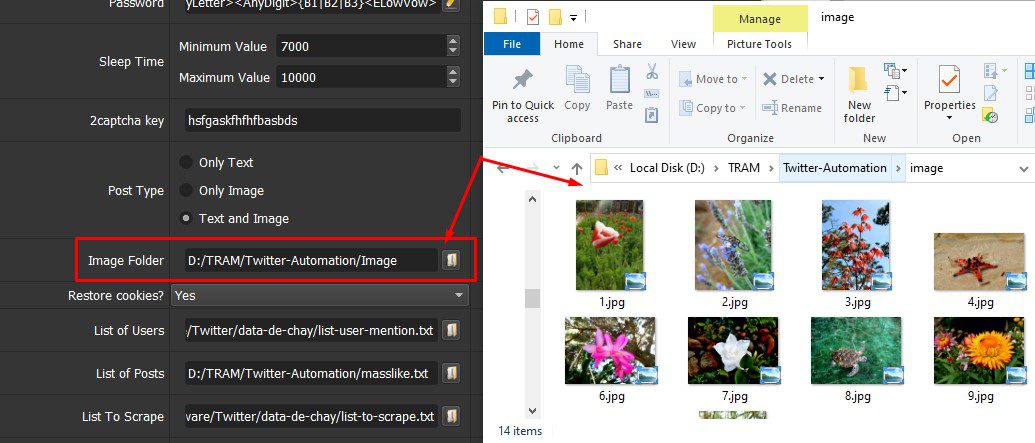
Task: Click Twitter-Automation in the breadcrumb
Action: point(835,168)
